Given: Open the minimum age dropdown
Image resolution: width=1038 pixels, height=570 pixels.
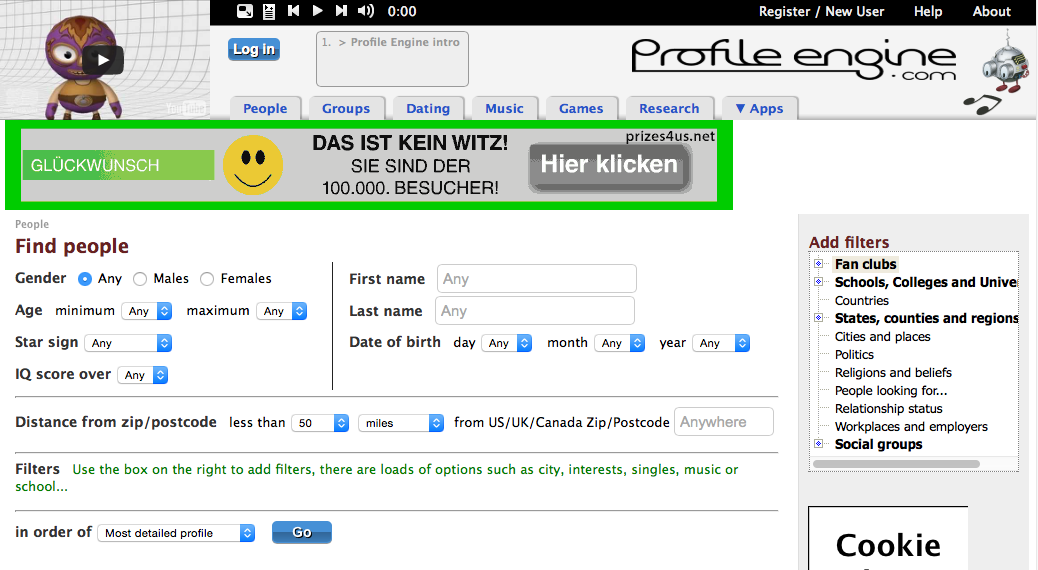Looking at the screenshot, I should tap(147, 311).
